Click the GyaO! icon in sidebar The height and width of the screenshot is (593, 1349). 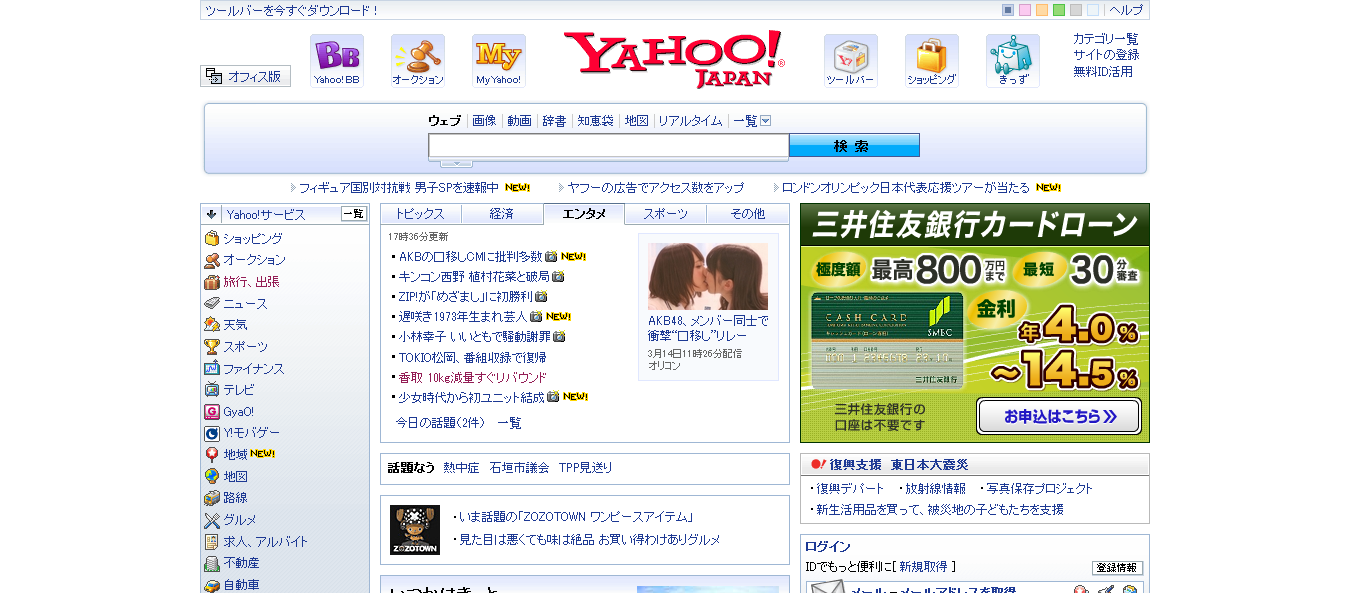point(212,412)
